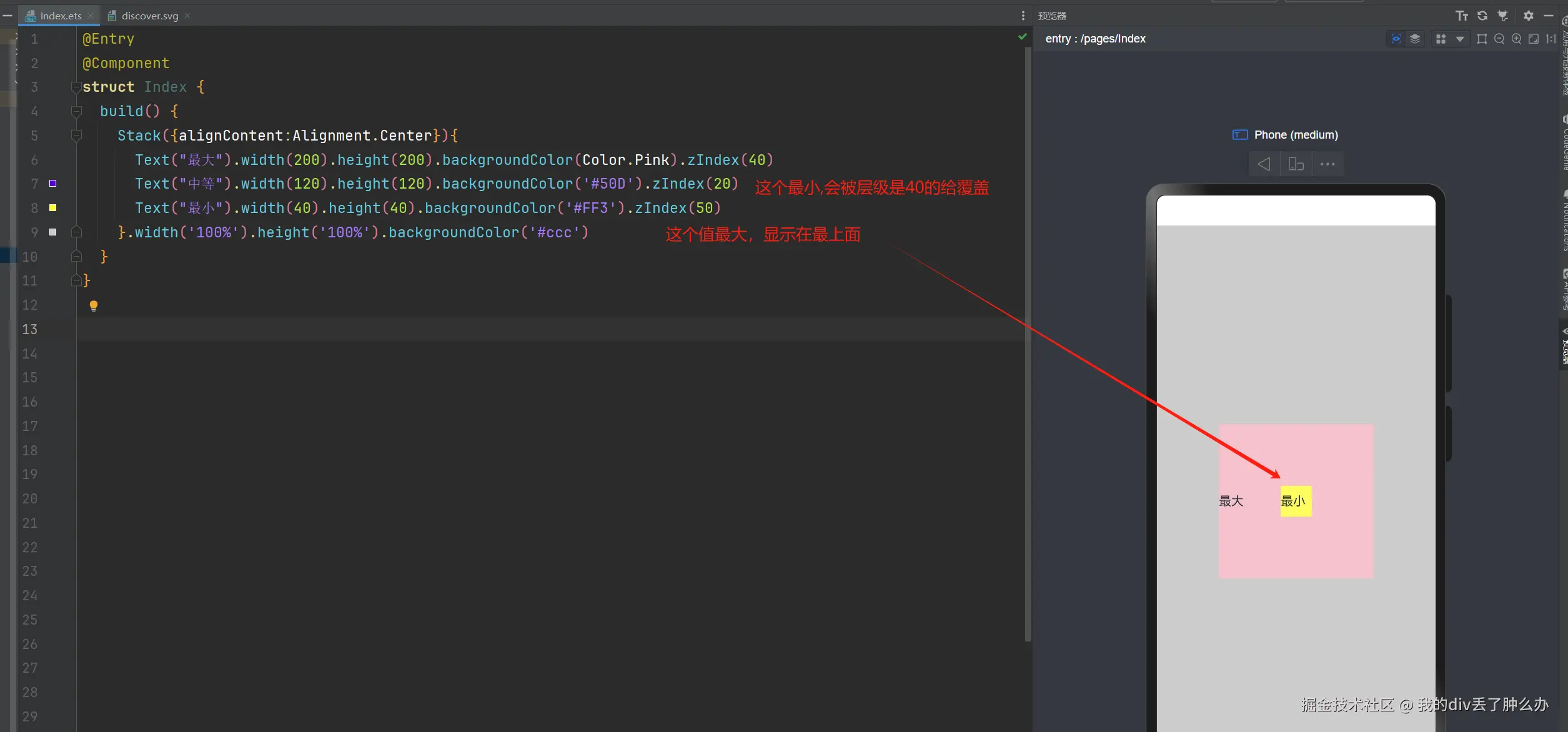The image size is (1568, 732).
Task: Open the previewer settings gear
Action: coord(1529,16)
